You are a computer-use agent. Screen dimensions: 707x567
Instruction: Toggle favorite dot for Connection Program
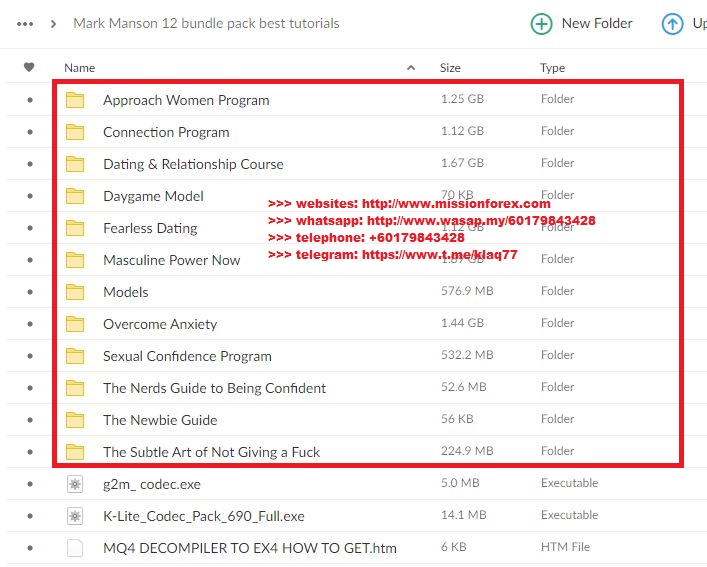click(x=30, y=132)
